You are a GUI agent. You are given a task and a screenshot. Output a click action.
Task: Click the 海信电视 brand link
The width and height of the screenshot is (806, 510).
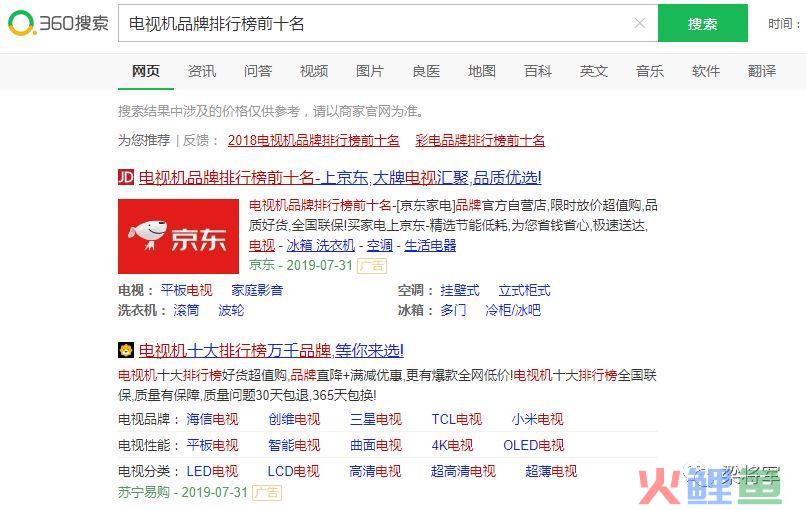coord(212,419)
